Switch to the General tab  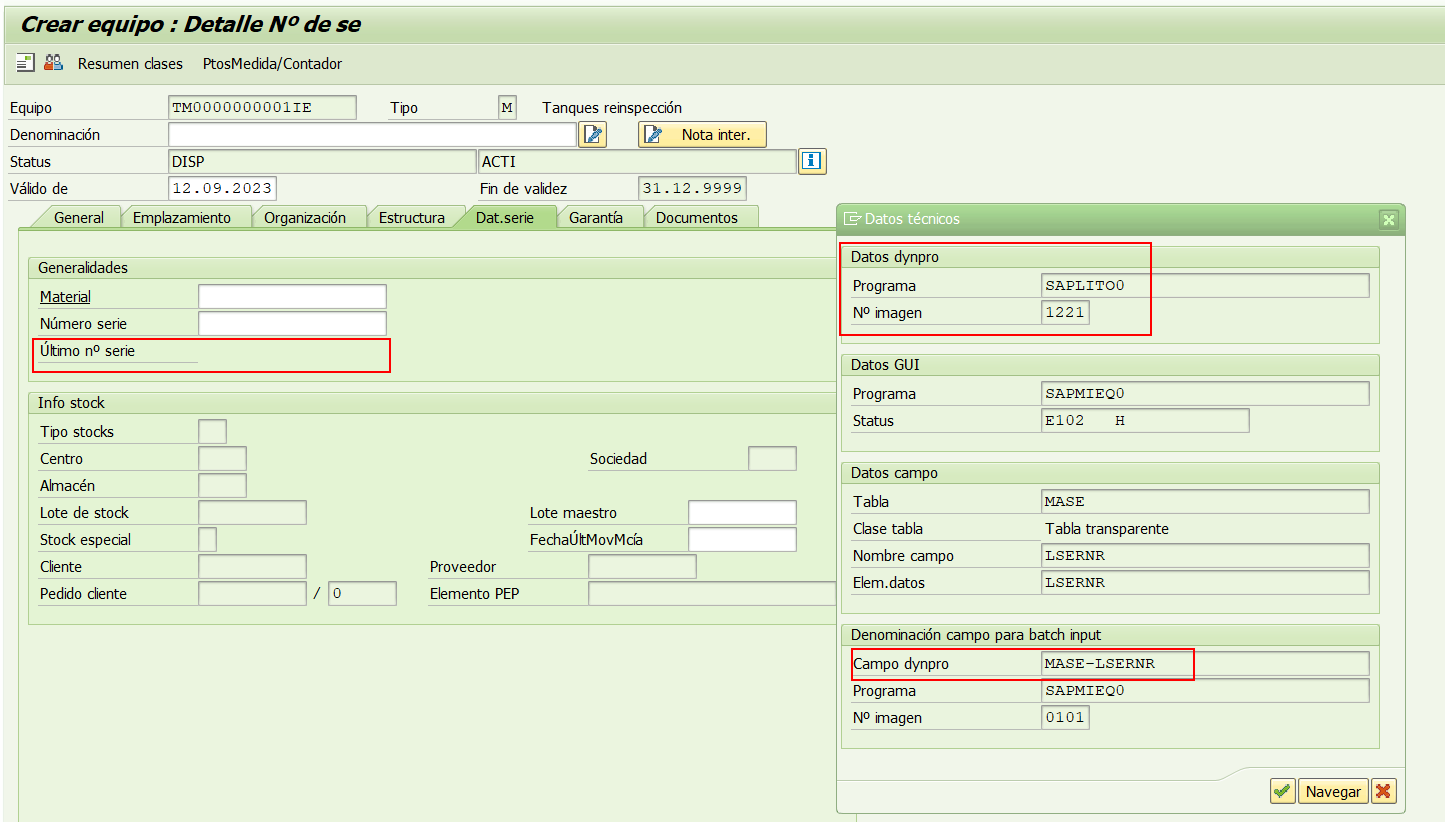click(x=78, y=218)
